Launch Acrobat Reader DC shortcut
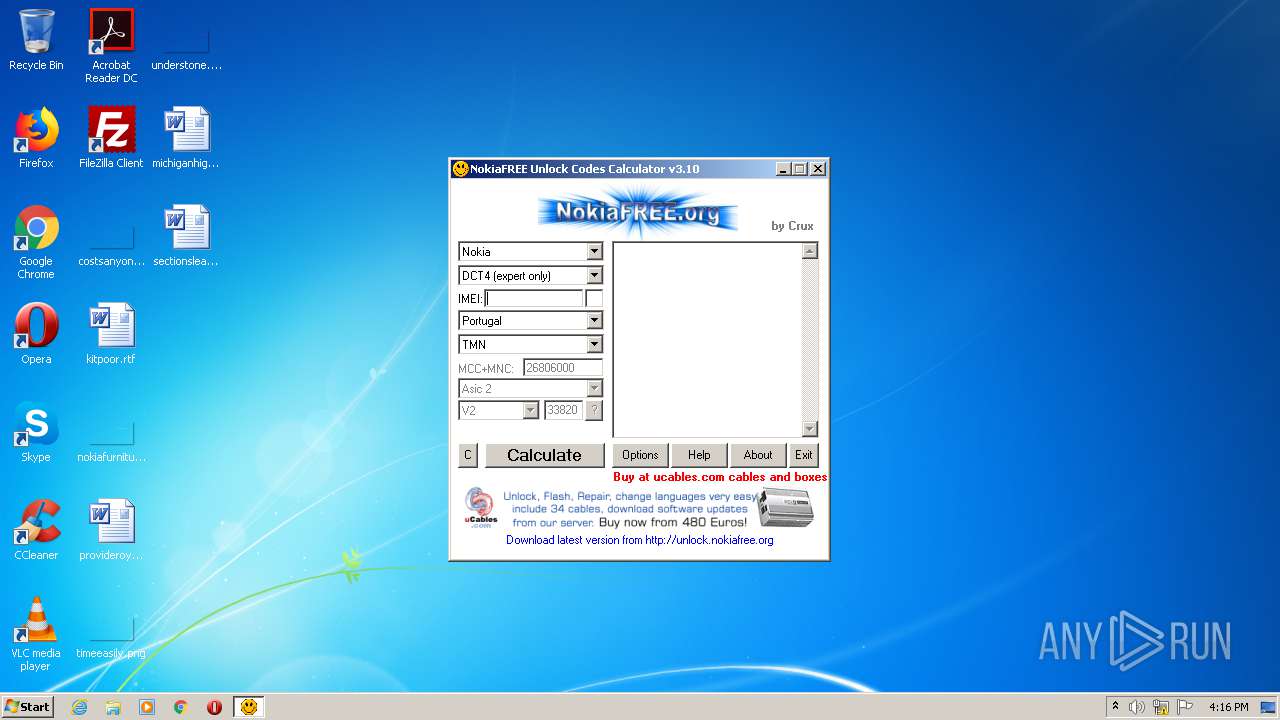The height and width of the screenshot is (720, 1280). 111,46
